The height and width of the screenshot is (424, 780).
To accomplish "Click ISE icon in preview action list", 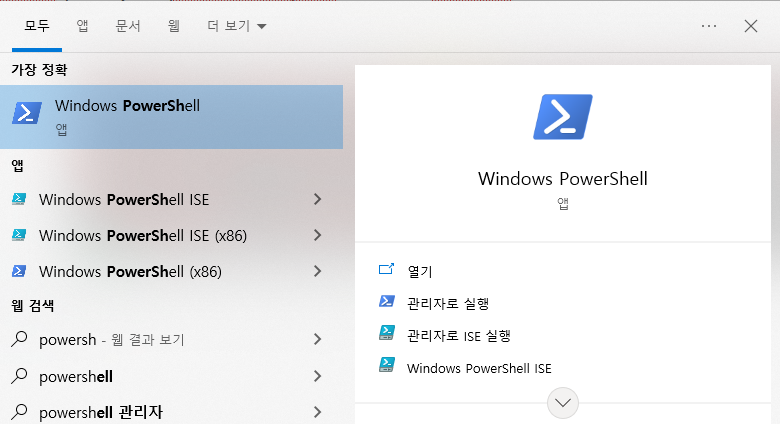I will tap(387, 365).
